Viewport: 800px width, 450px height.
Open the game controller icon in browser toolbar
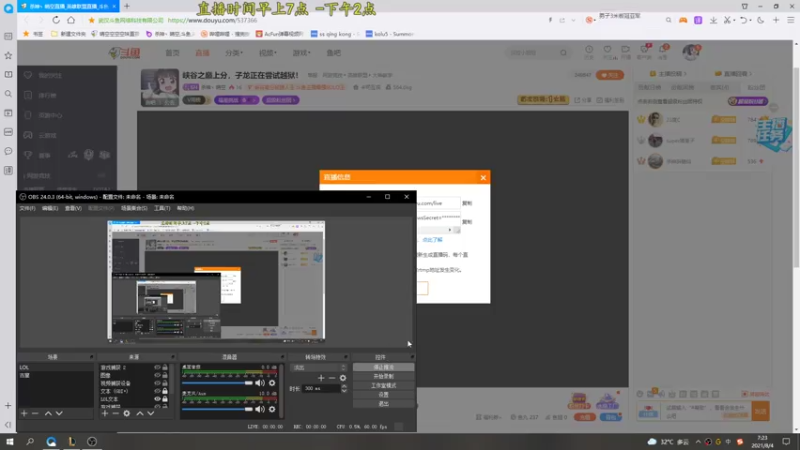pyautogui.click(x=683, y=20)
